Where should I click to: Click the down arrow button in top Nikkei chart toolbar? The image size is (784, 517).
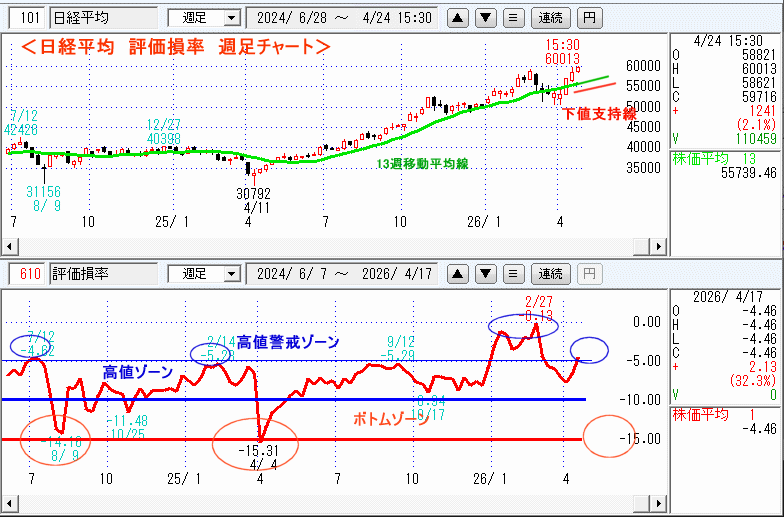(x=486, y=18)
